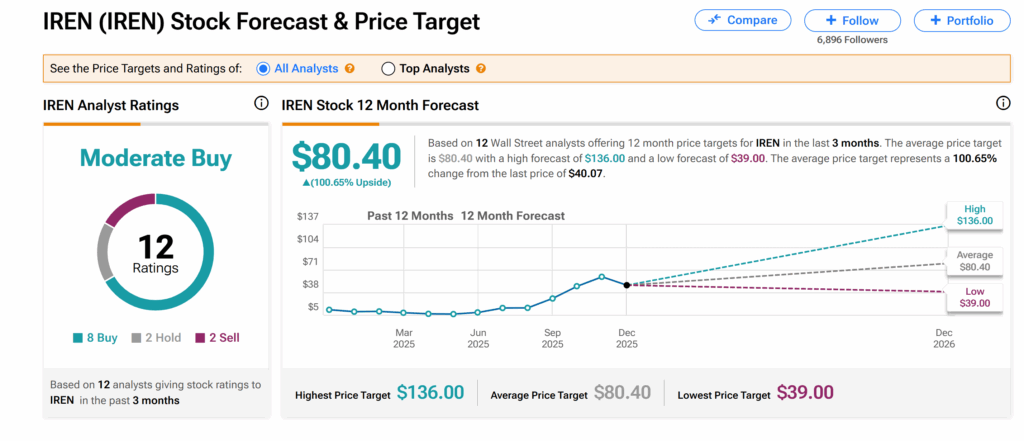Click the crown icon next to Top Analysts

[x=481, y=69]
